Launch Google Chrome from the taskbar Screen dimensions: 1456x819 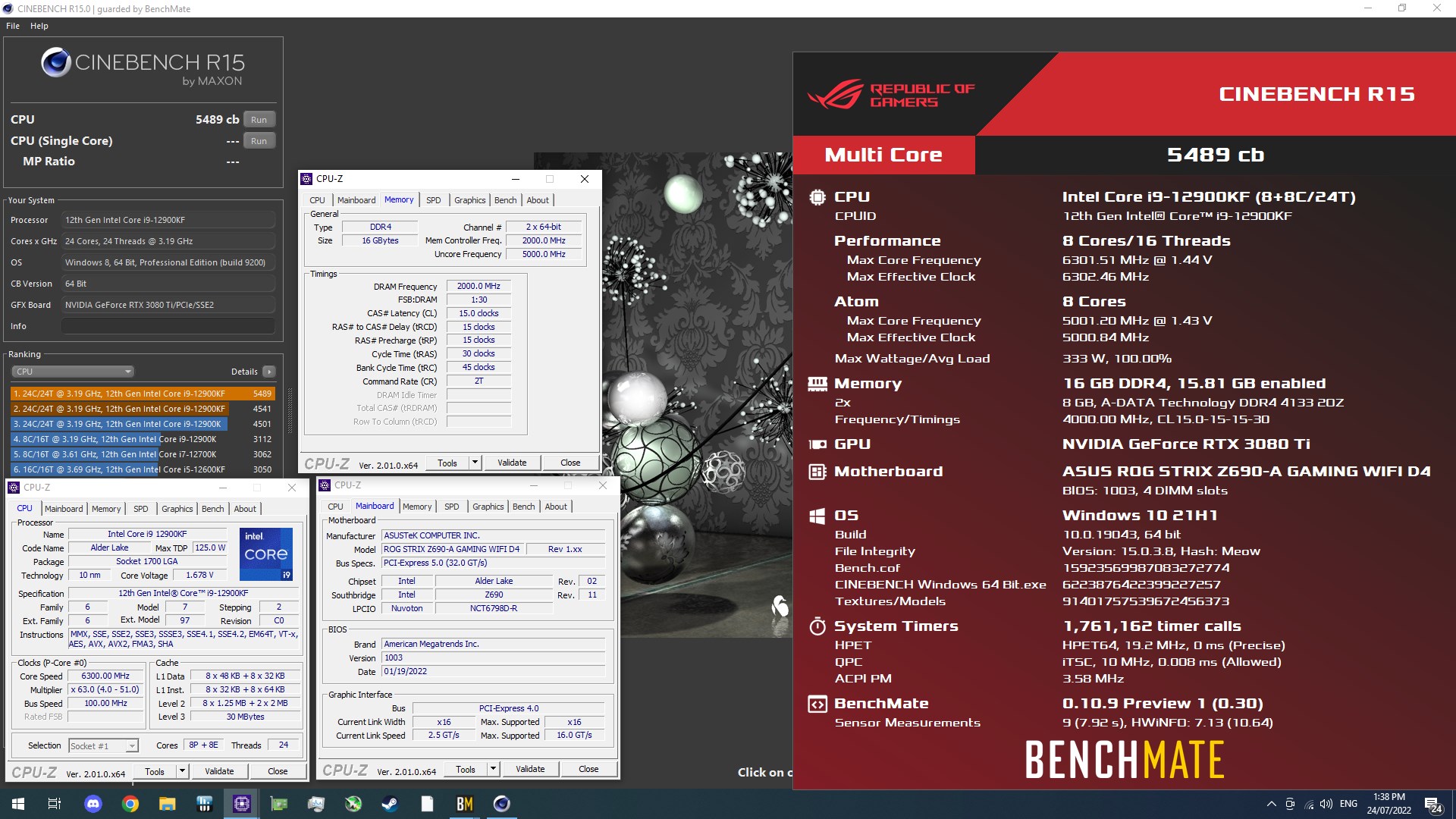coord(130,804)
